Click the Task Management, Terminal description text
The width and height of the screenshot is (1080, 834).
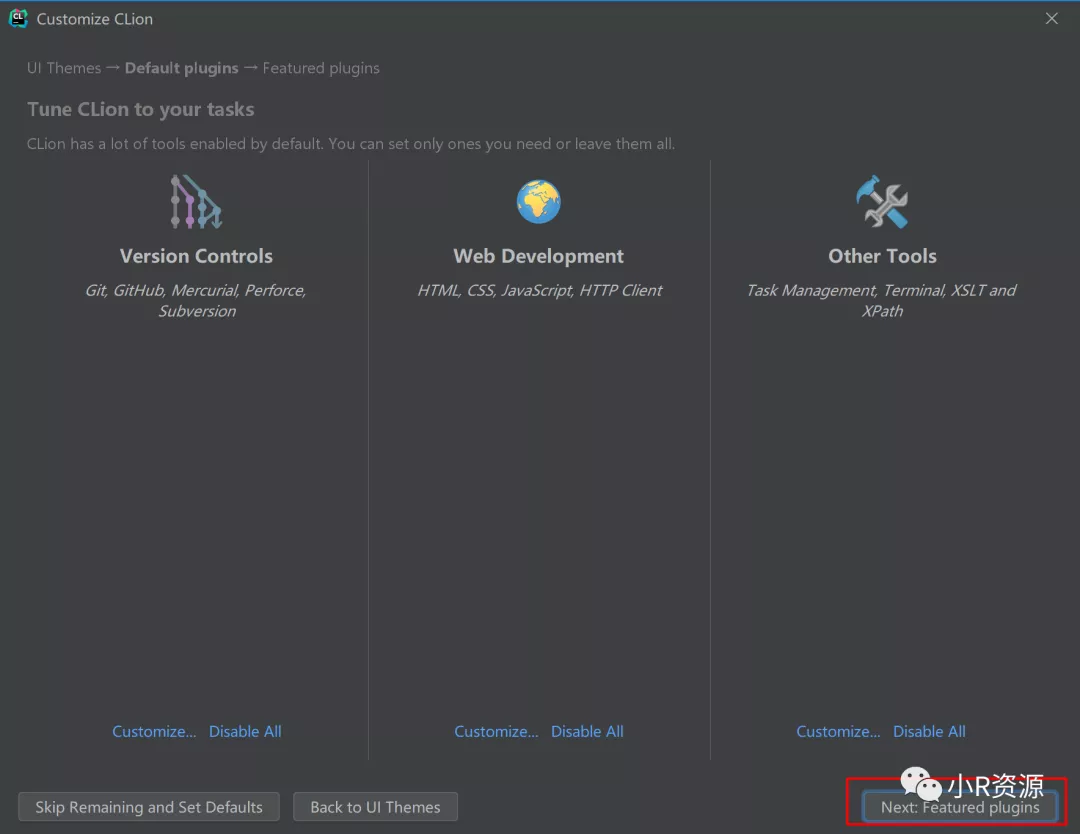(882, 300)
